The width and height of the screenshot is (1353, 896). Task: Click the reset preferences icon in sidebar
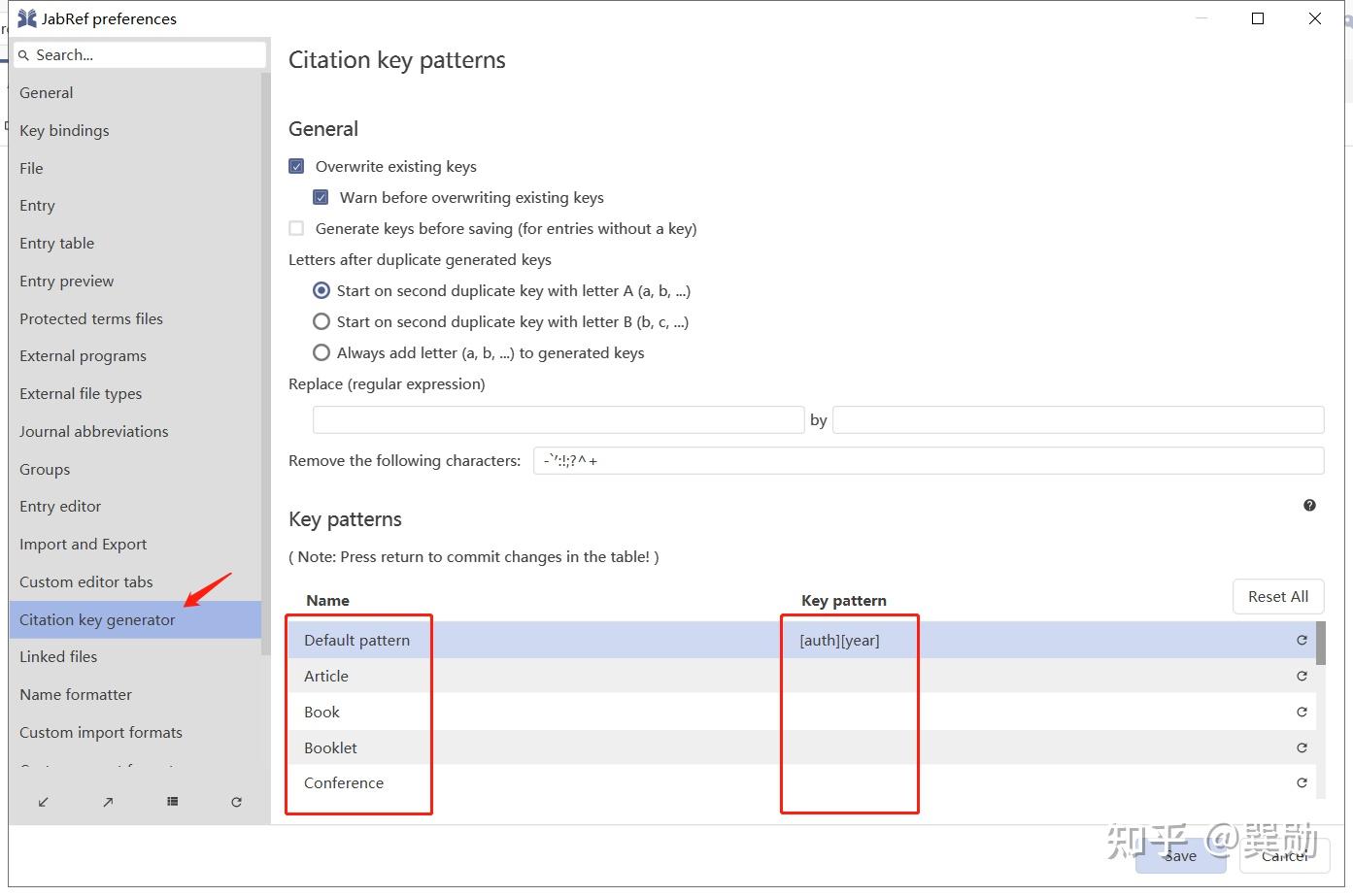point(236,802)
